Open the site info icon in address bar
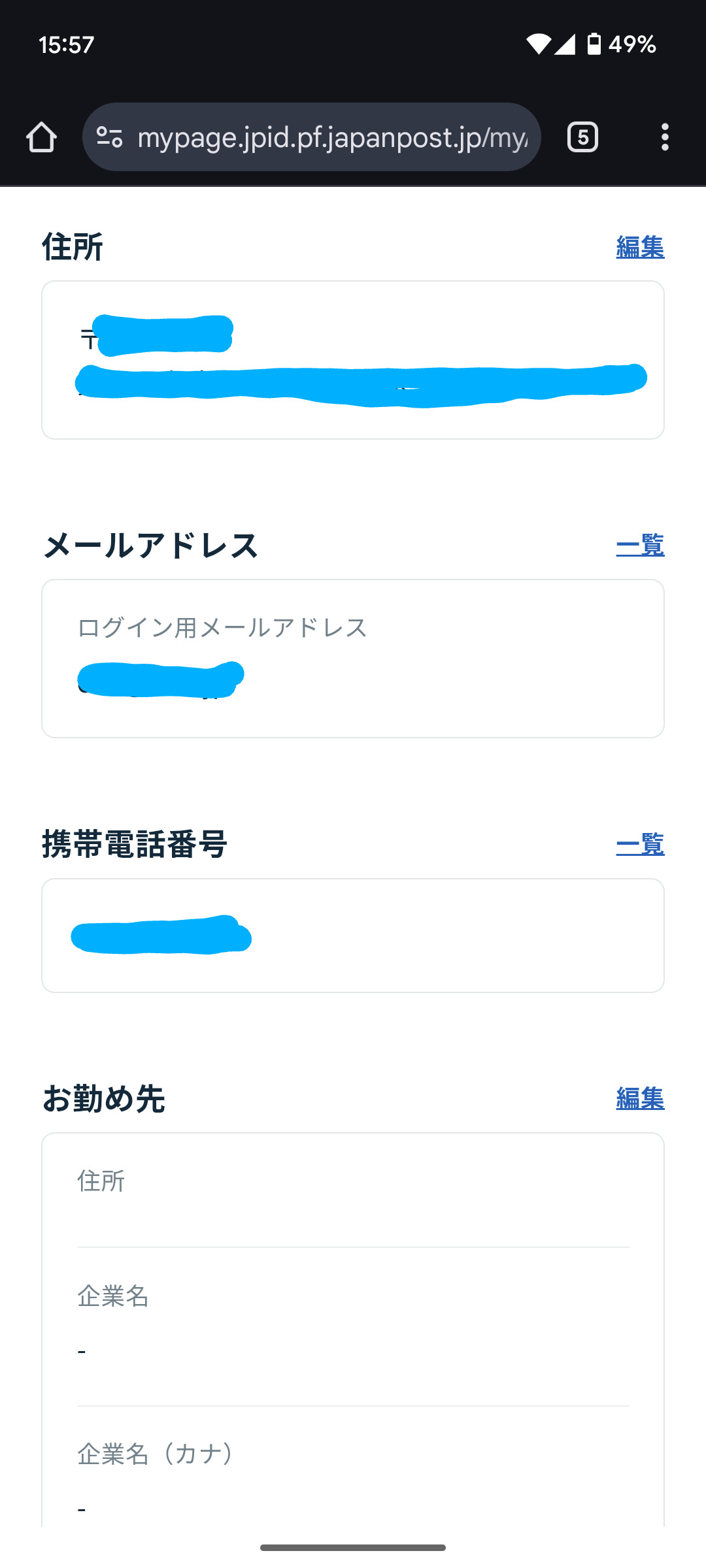The height and width of the screenshot is (1568, 706). click(x=109, y=137)
